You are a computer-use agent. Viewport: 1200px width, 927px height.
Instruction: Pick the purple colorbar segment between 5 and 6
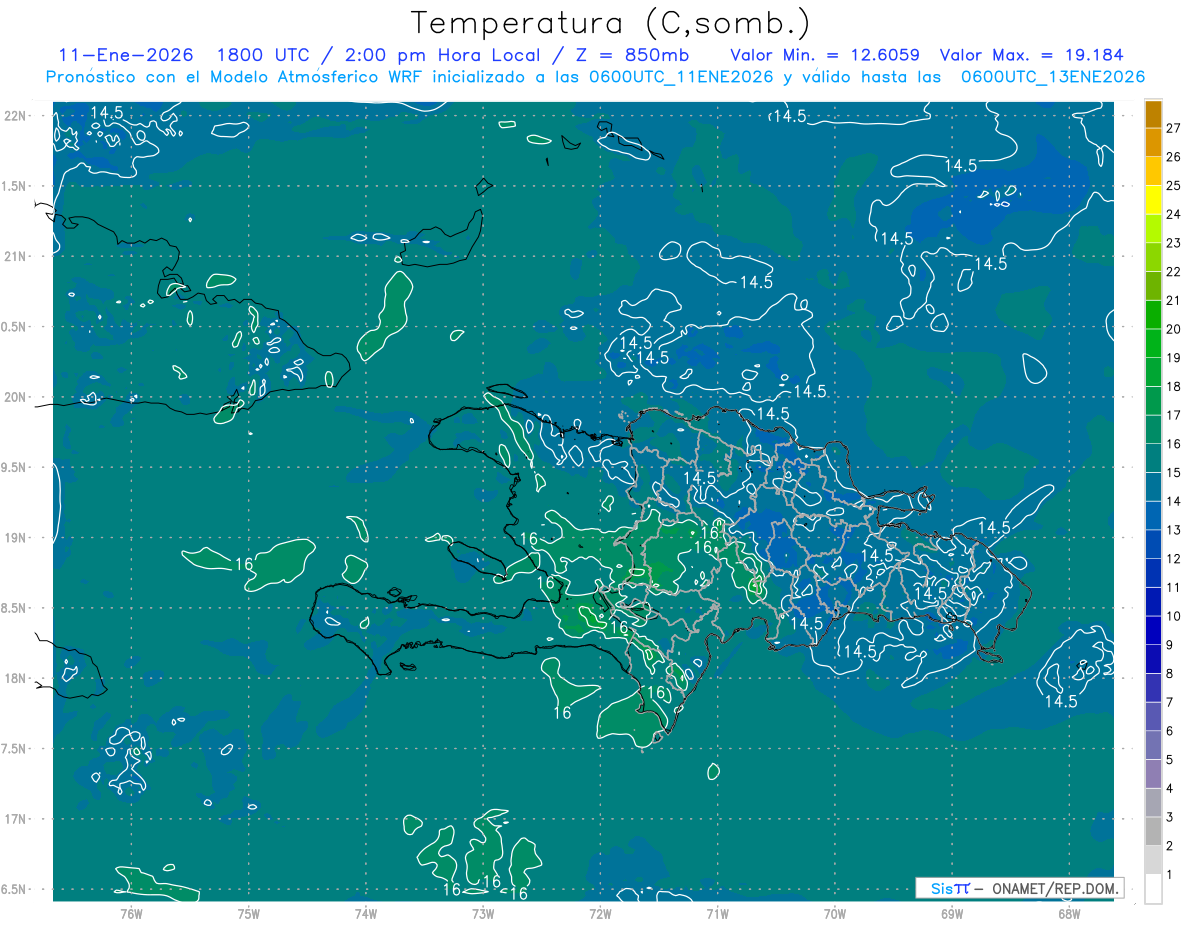[1153, 745]
